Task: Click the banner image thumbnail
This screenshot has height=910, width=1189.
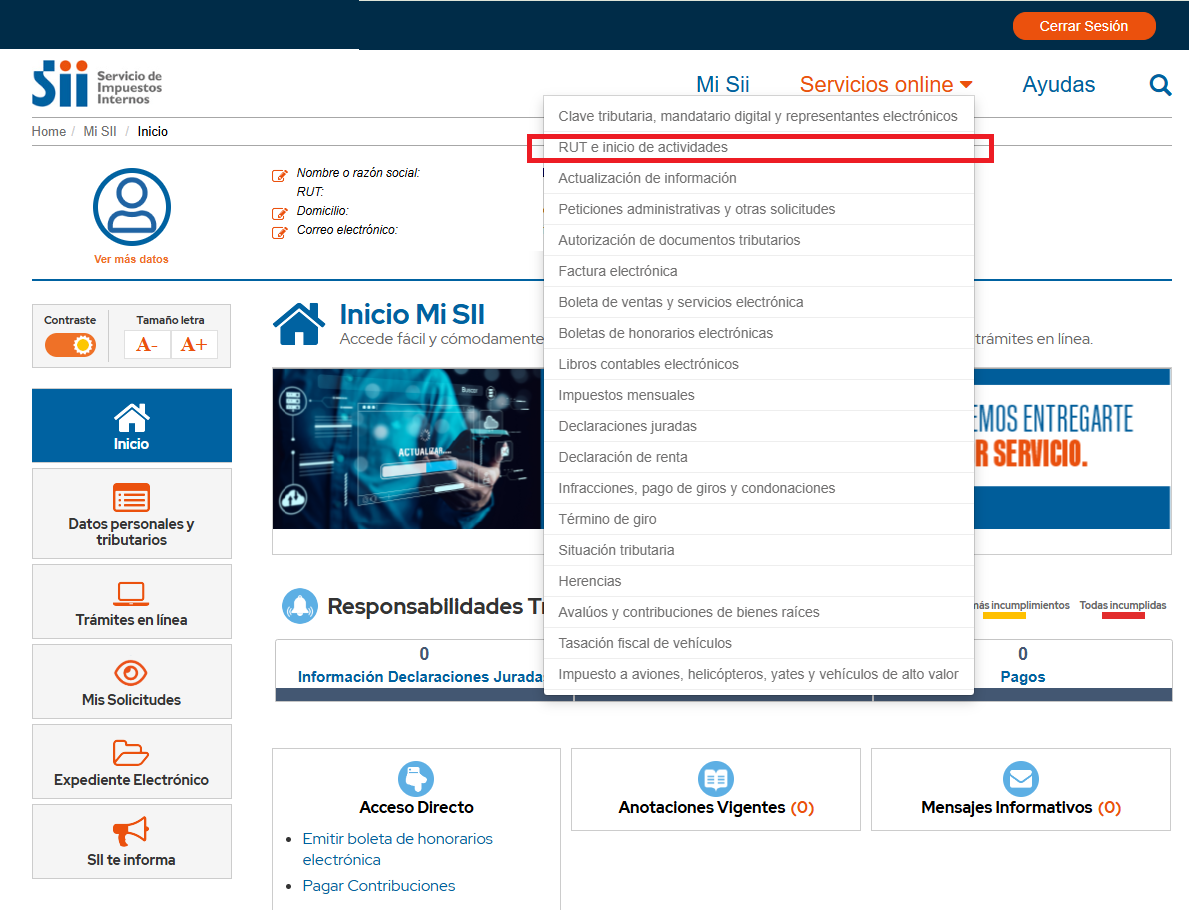Action: (x=407, y=448)
